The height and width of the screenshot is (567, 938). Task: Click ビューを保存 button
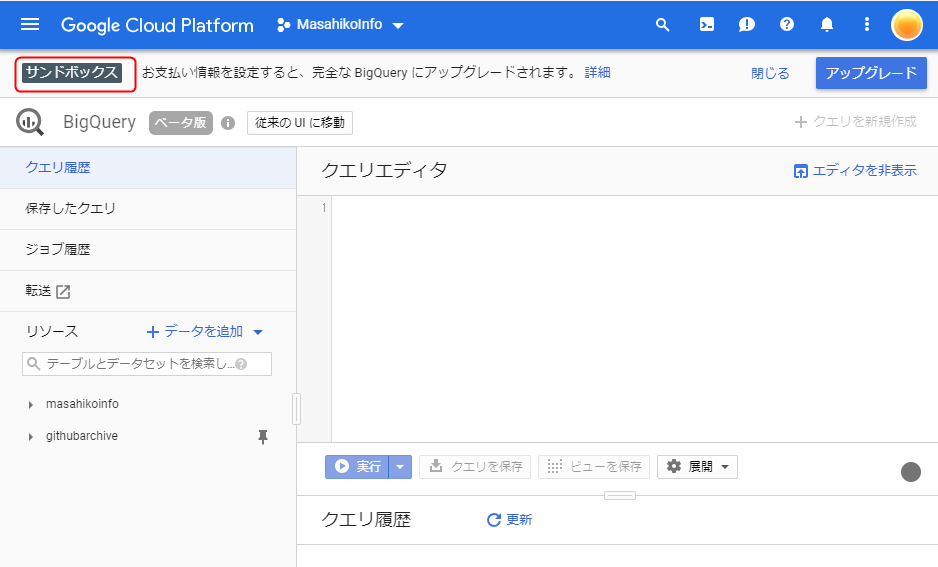[594, 467]
